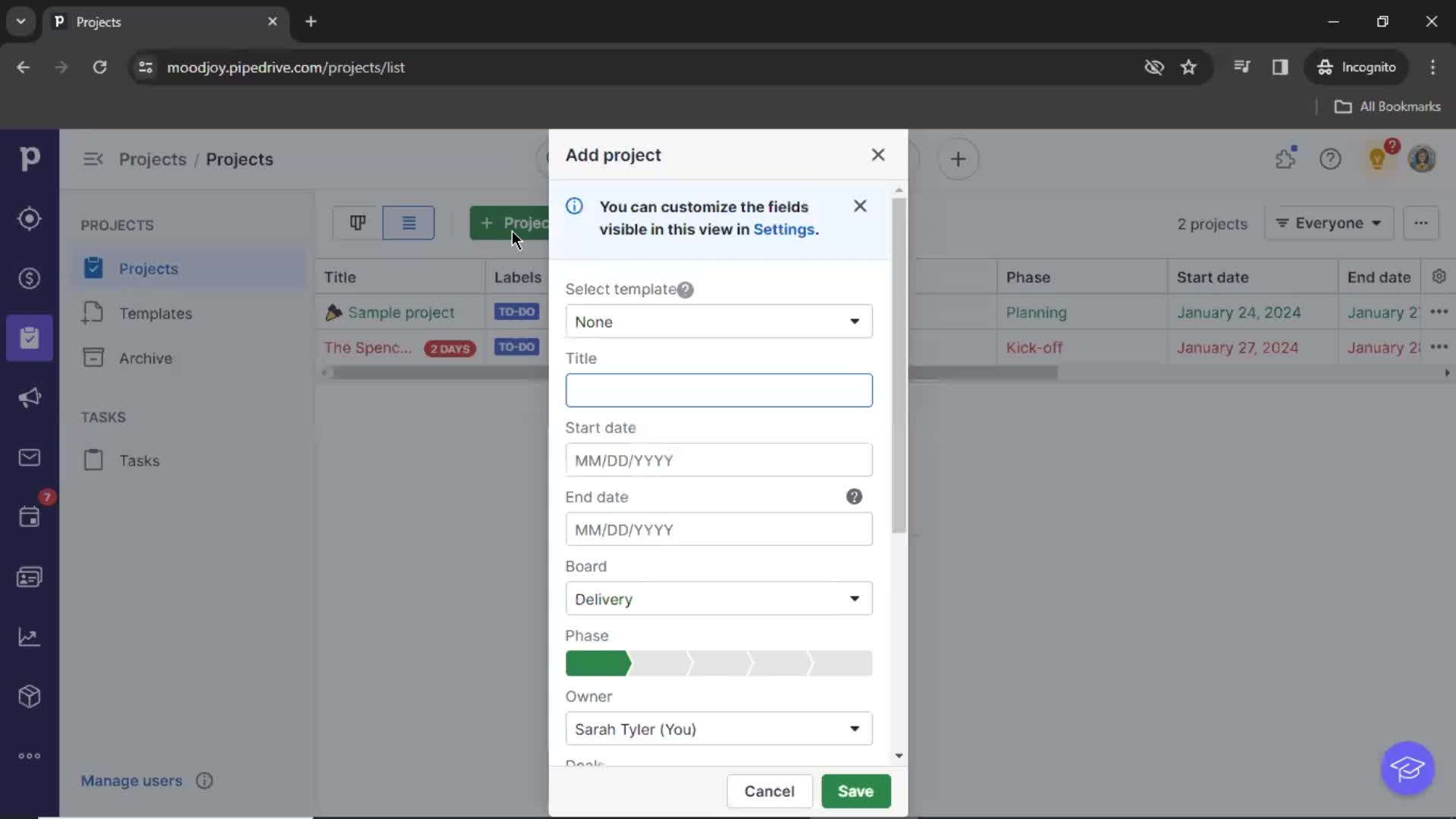1456x819 pixels.
Task: Click the Title input field
Action: pos(718,390)
